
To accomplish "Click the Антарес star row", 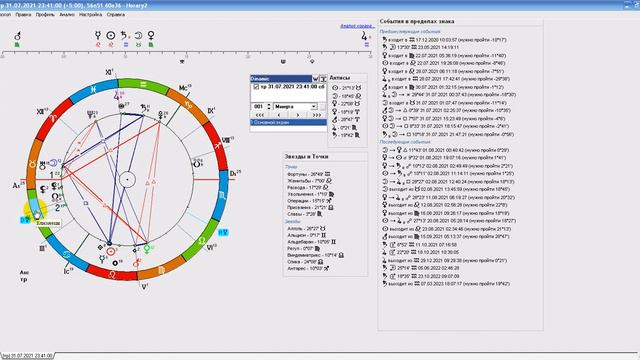I will coord(308,269).
